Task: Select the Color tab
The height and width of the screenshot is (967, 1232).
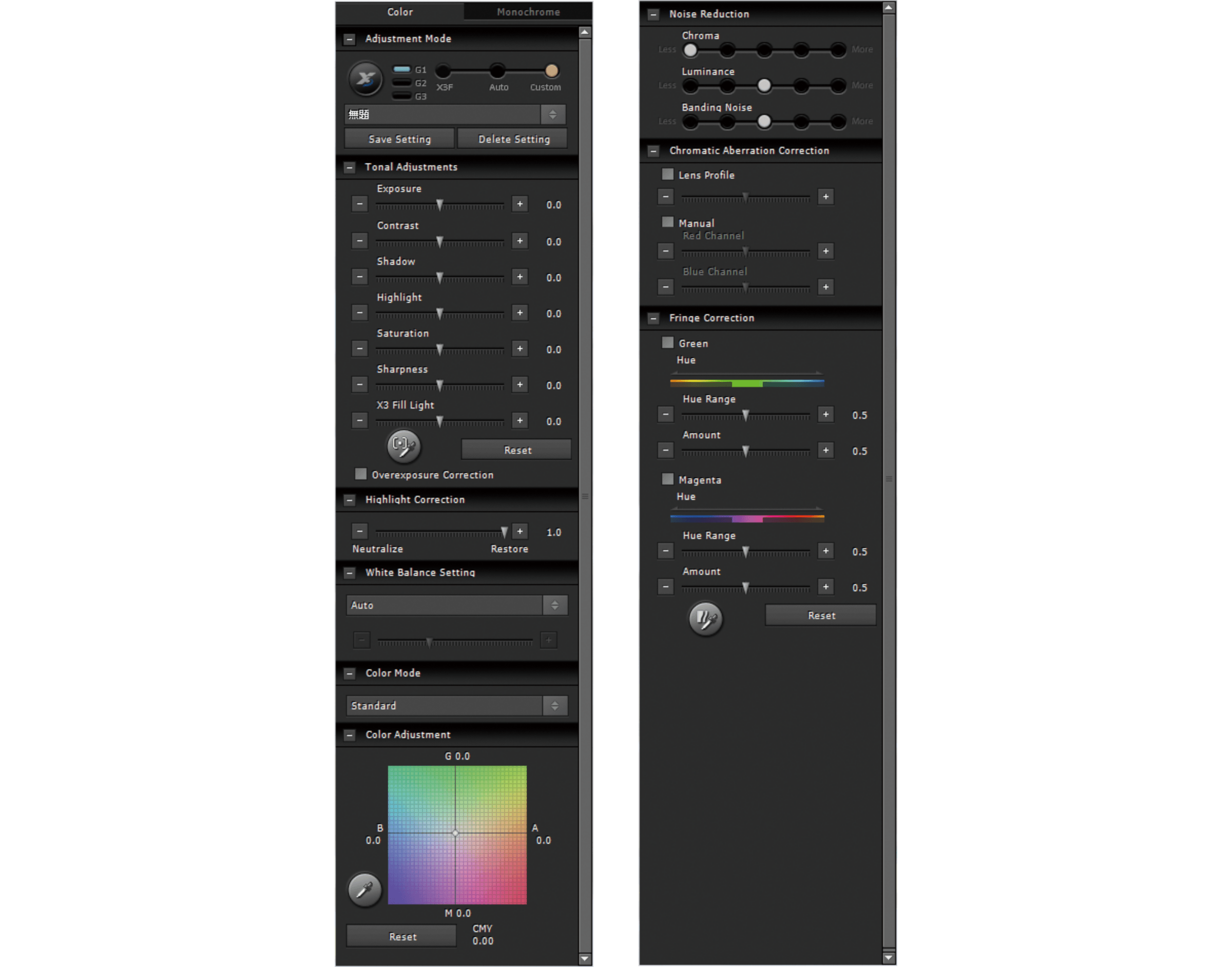Action: [x=400, y=11]
